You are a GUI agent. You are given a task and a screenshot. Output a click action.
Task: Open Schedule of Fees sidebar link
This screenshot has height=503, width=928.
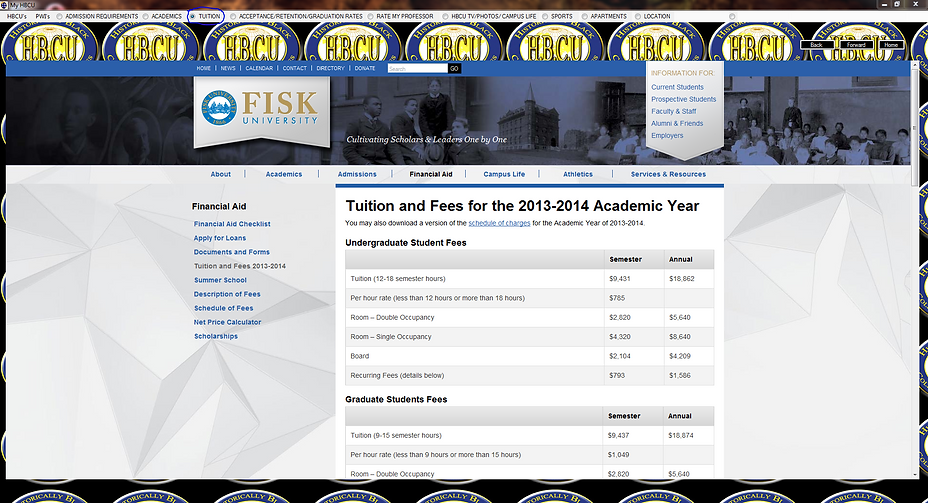click(223, 308)
